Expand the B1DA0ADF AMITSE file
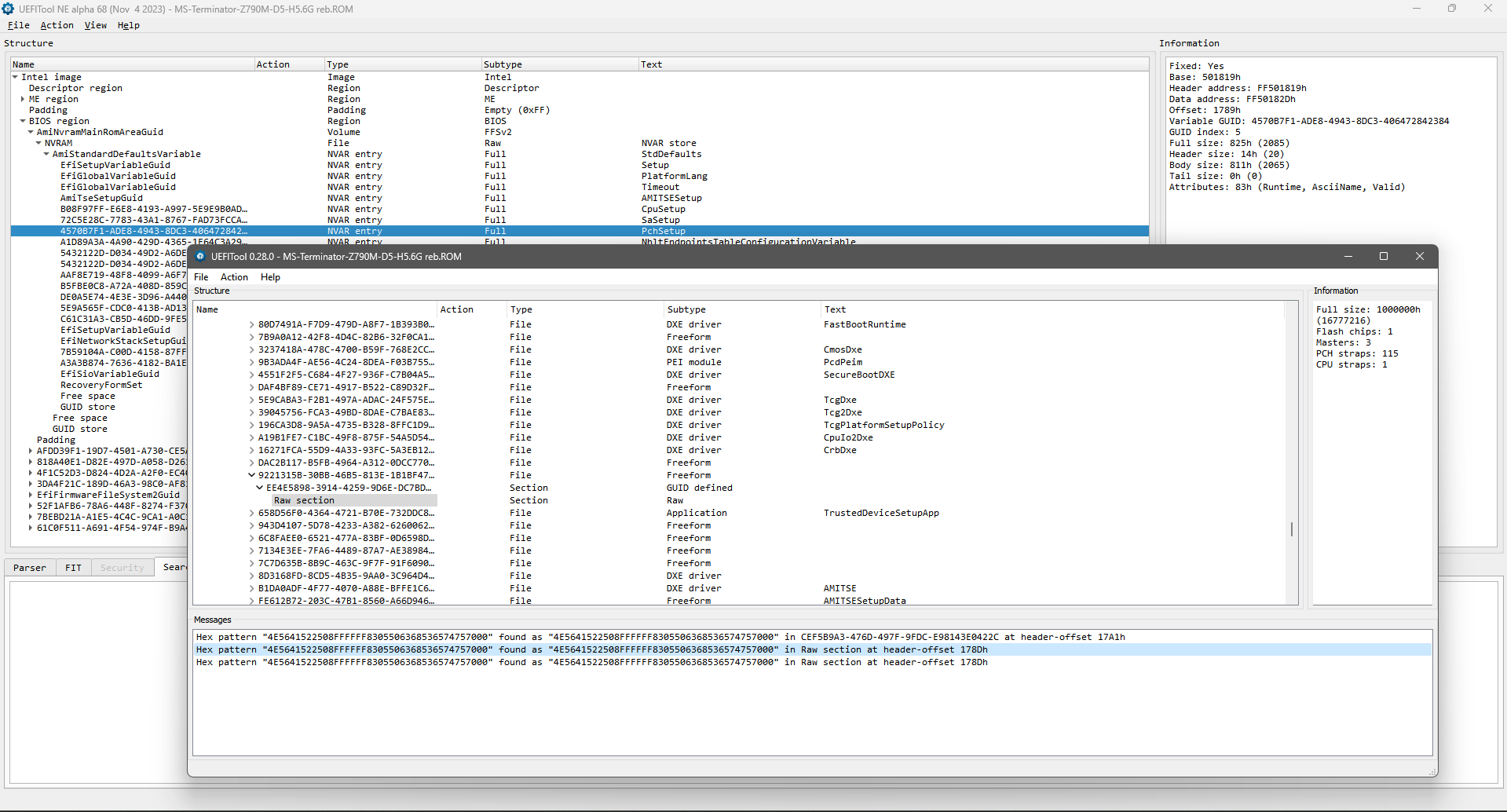This screenshot has width=1507, height=812. point(252,588)
